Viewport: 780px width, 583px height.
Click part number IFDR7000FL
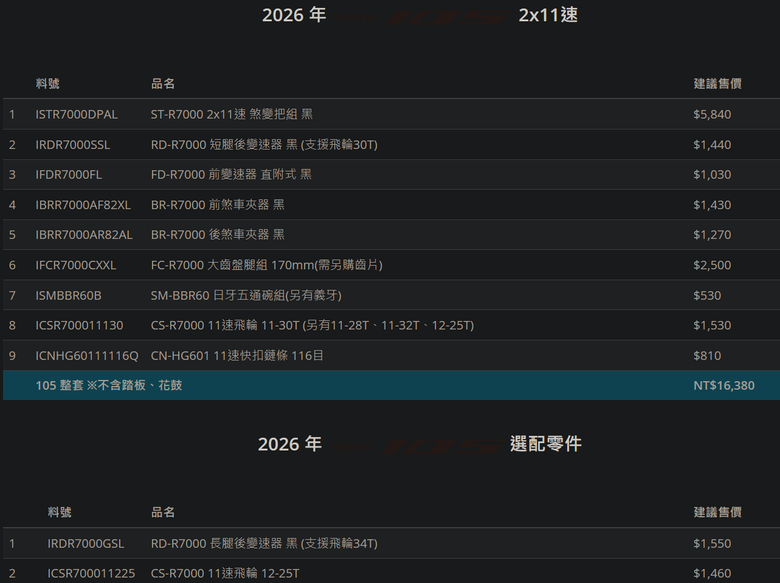click(x=69, y=175)
